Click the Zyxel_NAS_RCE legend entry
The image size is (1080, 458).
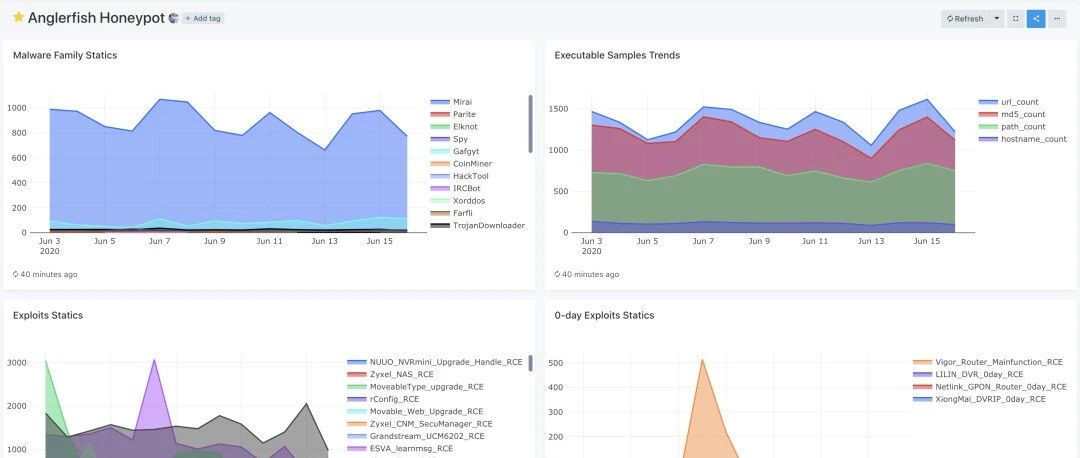(x=392, y=375)
